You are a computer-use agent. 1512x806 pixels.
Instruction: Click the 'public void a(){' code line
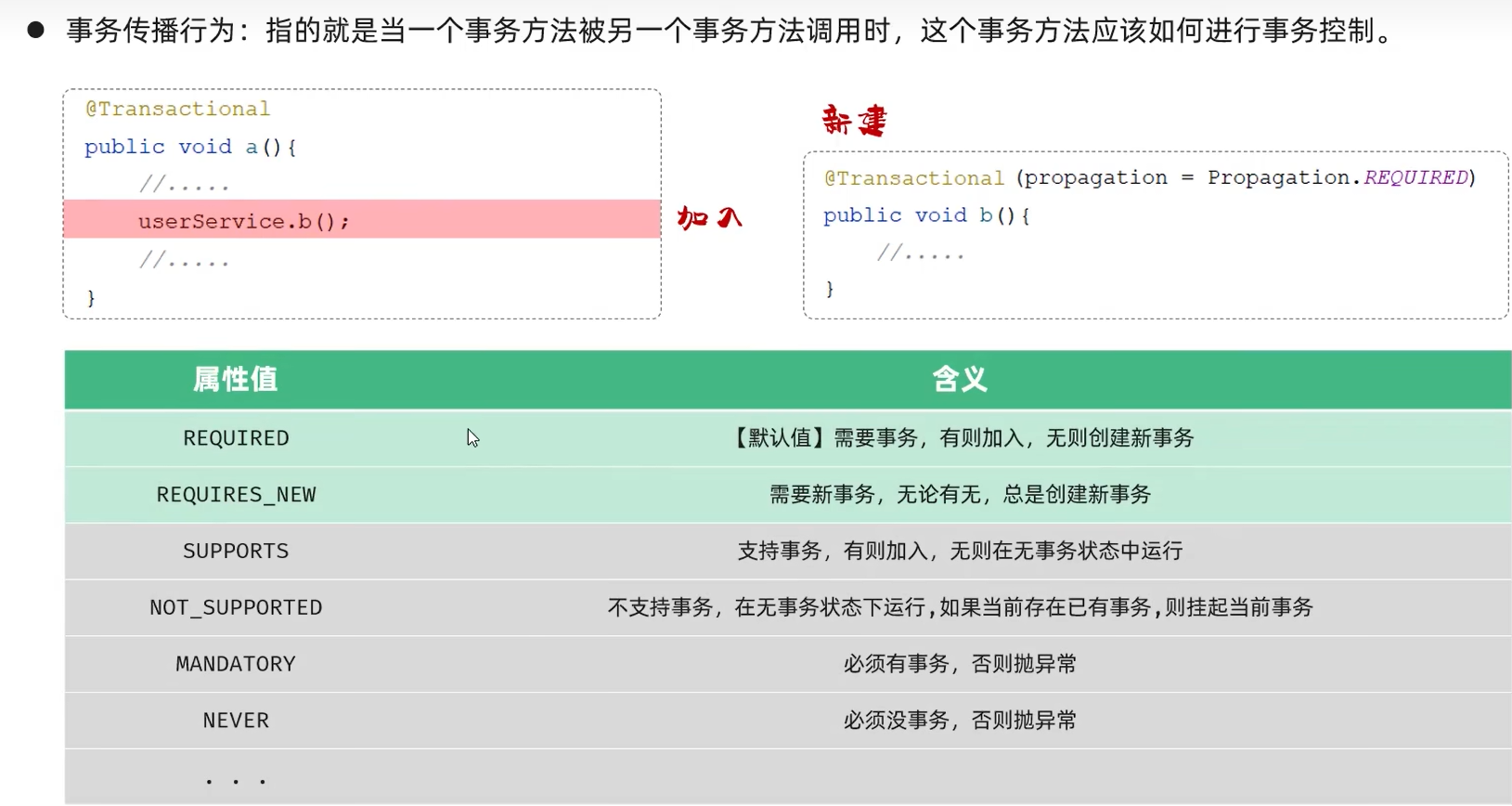(x=190, y=147)
